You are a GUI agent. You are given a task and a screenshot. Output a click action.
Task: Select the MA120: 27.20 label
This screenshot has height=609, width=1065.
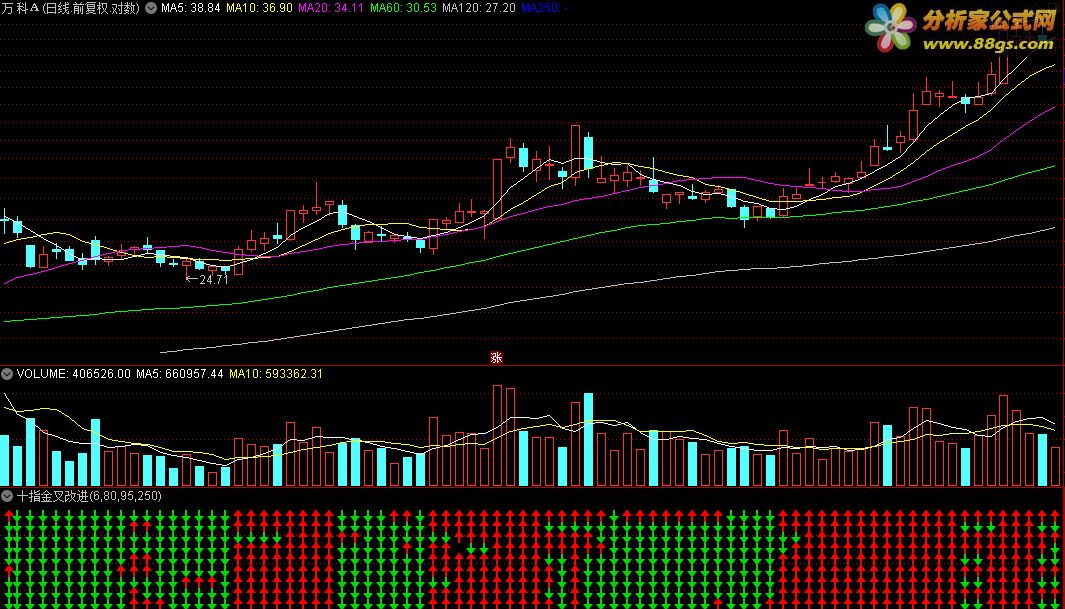click(x=478, y=8)
